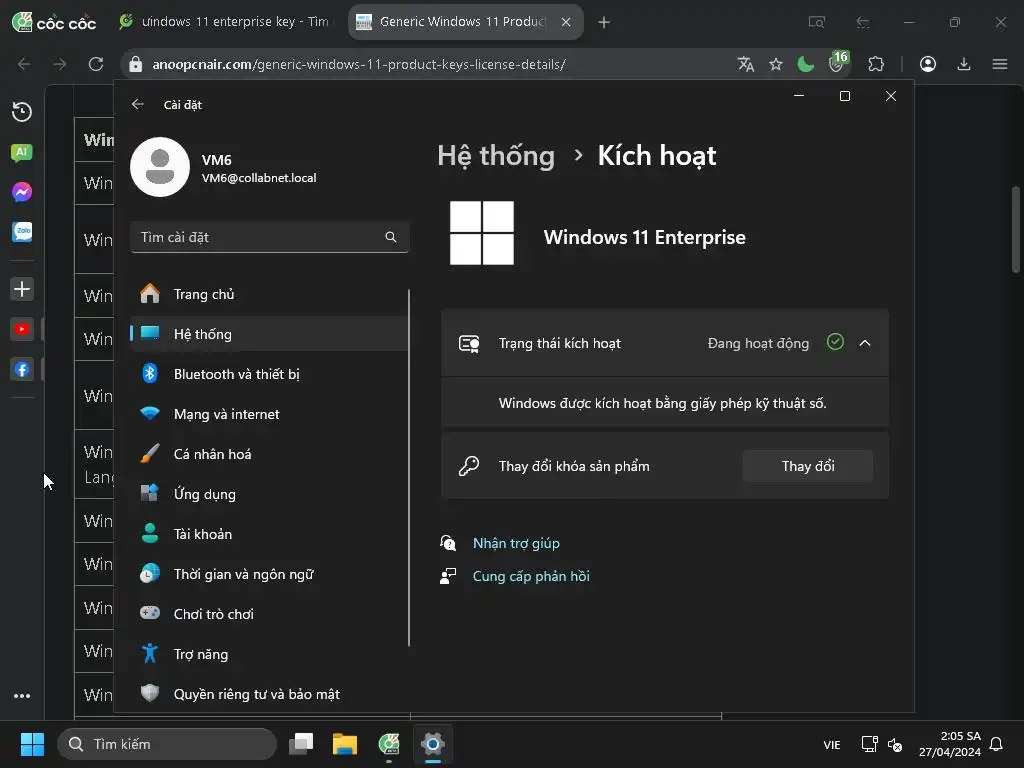Screen dimensions: 1024x768
Task: Click the Tìm cài đặt search box
Action: [269, 237]
